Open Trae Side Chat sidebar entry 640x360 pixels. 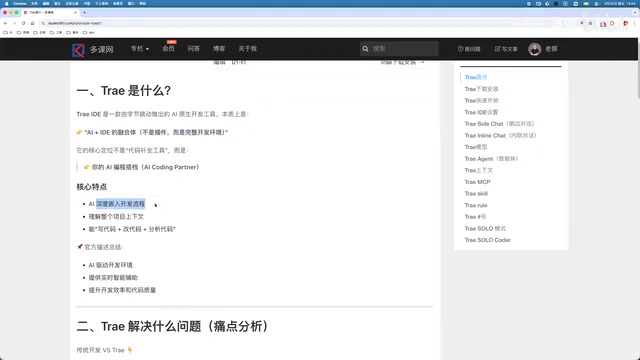(x=499, y=124)
